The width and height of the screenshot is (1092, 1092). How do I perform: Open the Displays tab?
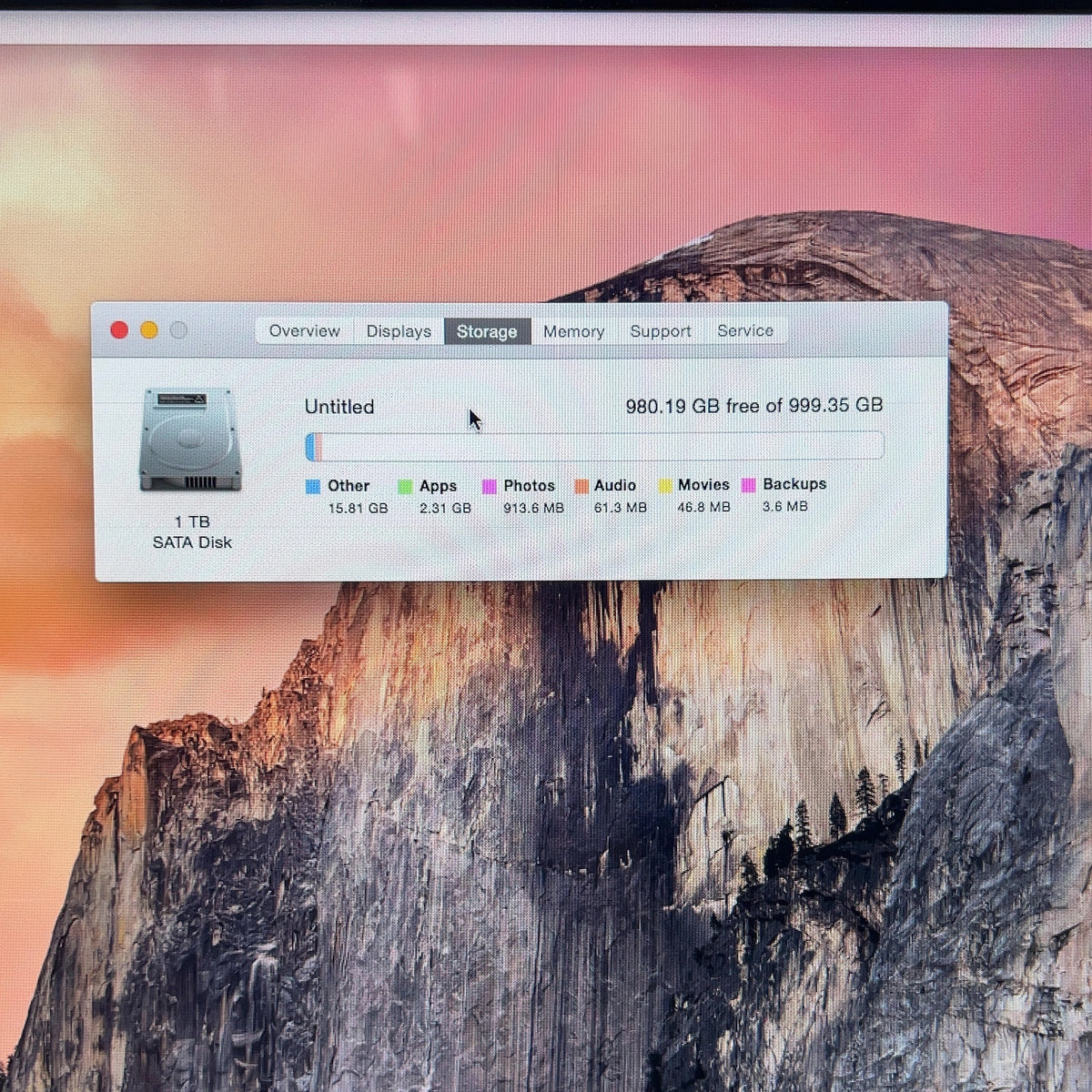(399, 331)
